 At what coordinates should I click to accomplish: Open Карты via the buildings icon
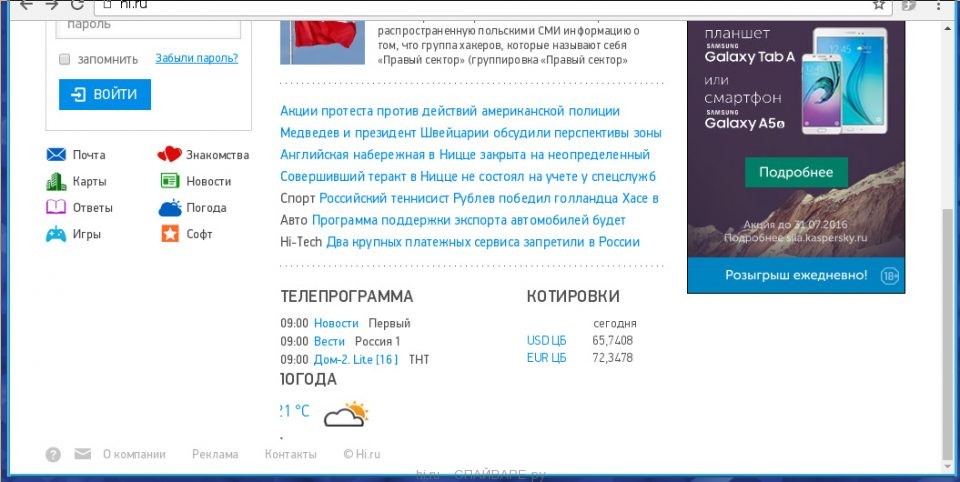[x=56, y=182]
